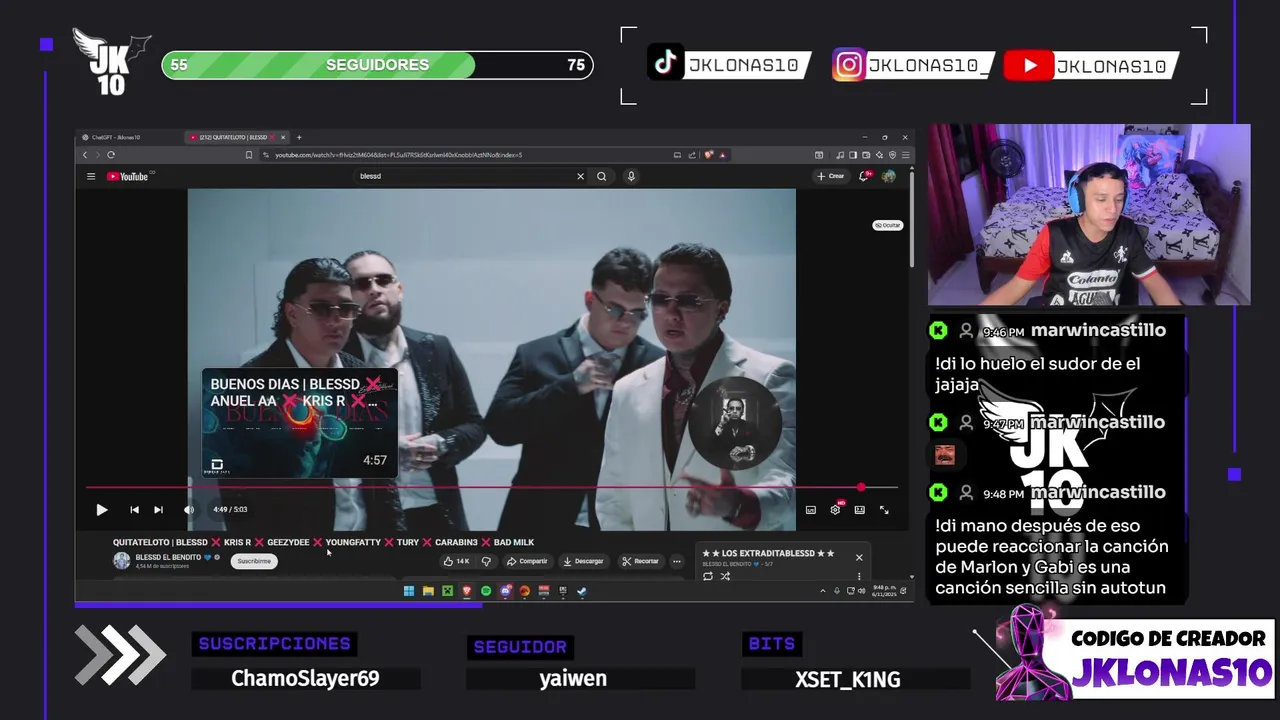Open the YouTube hamburger guide menu
The height and width of the screenshot is (720, 1280).
click(91, 176)
